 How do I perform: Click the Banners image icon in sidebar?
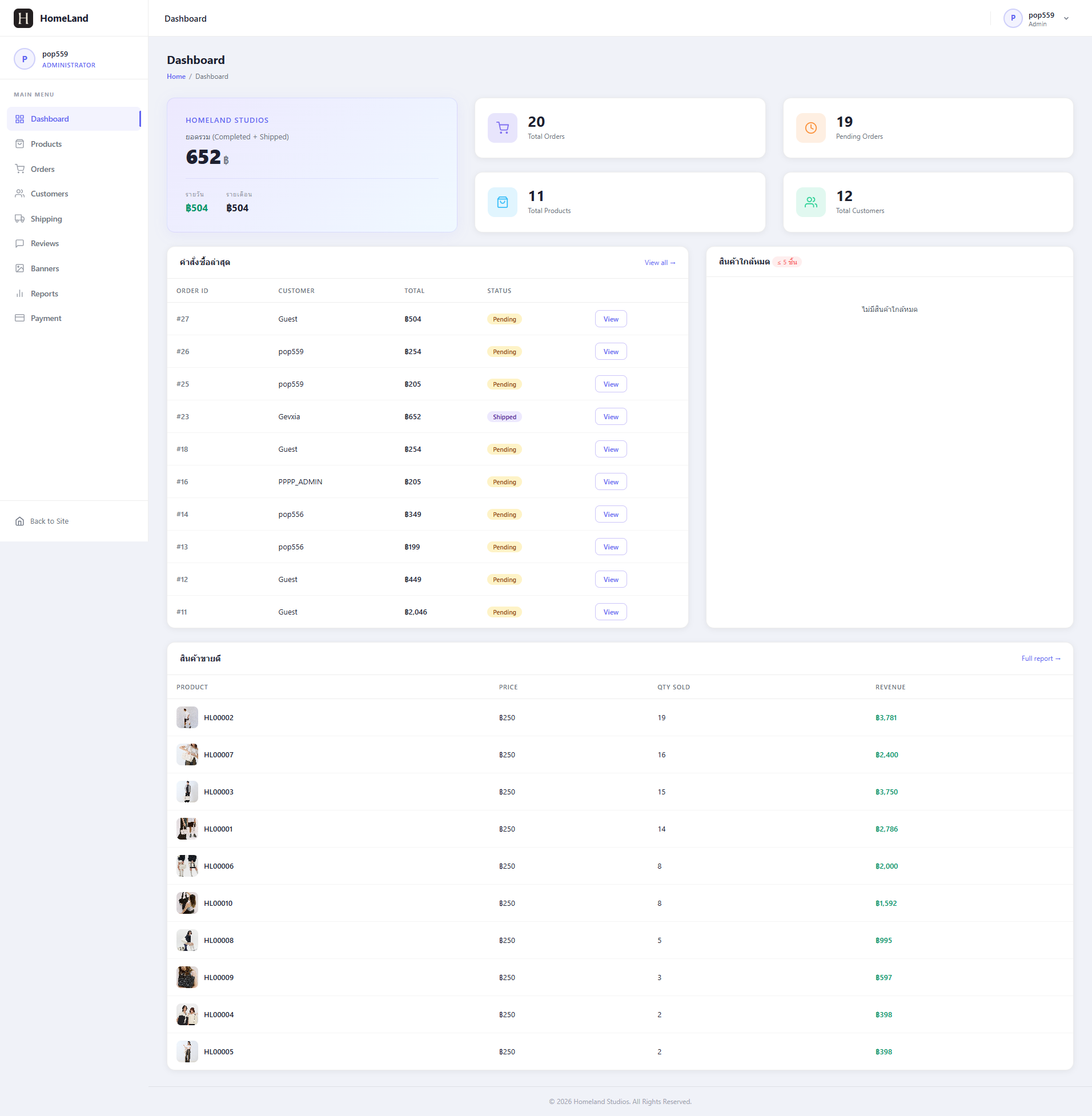coord(19,268)
